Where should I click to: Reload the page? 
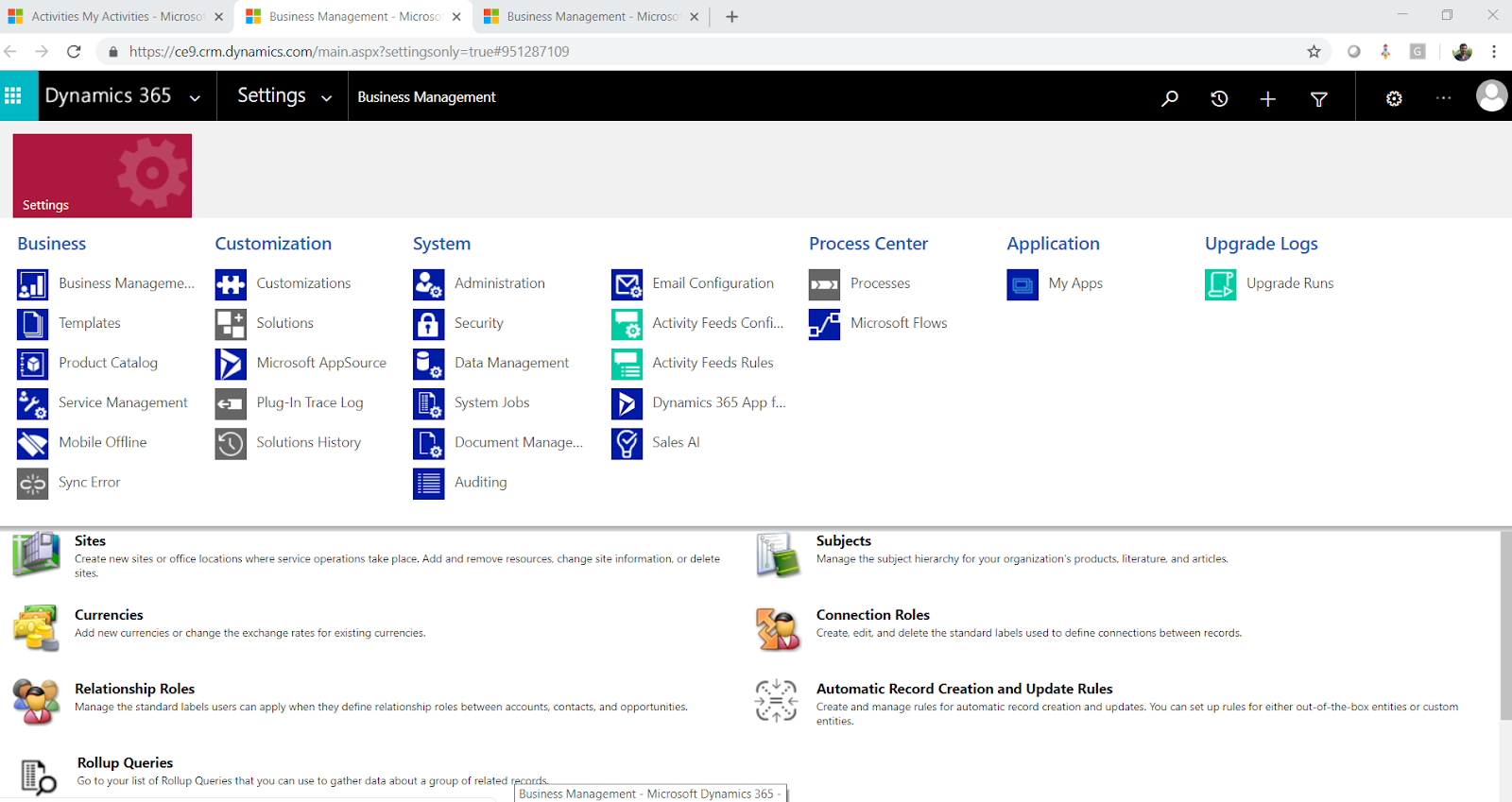pos(74,52)
